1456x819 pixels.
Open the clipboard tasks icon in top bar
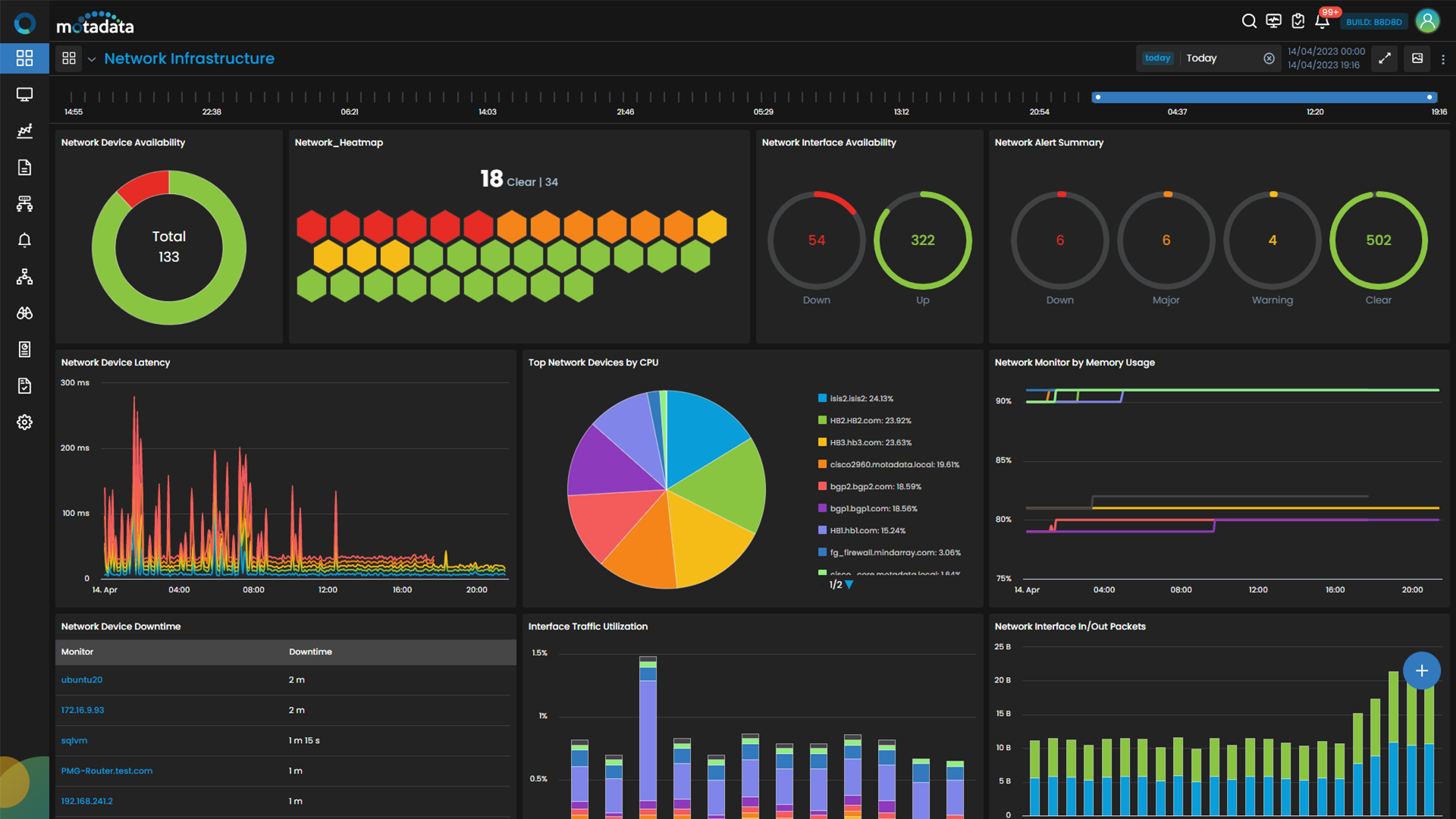coord(1298,21)
